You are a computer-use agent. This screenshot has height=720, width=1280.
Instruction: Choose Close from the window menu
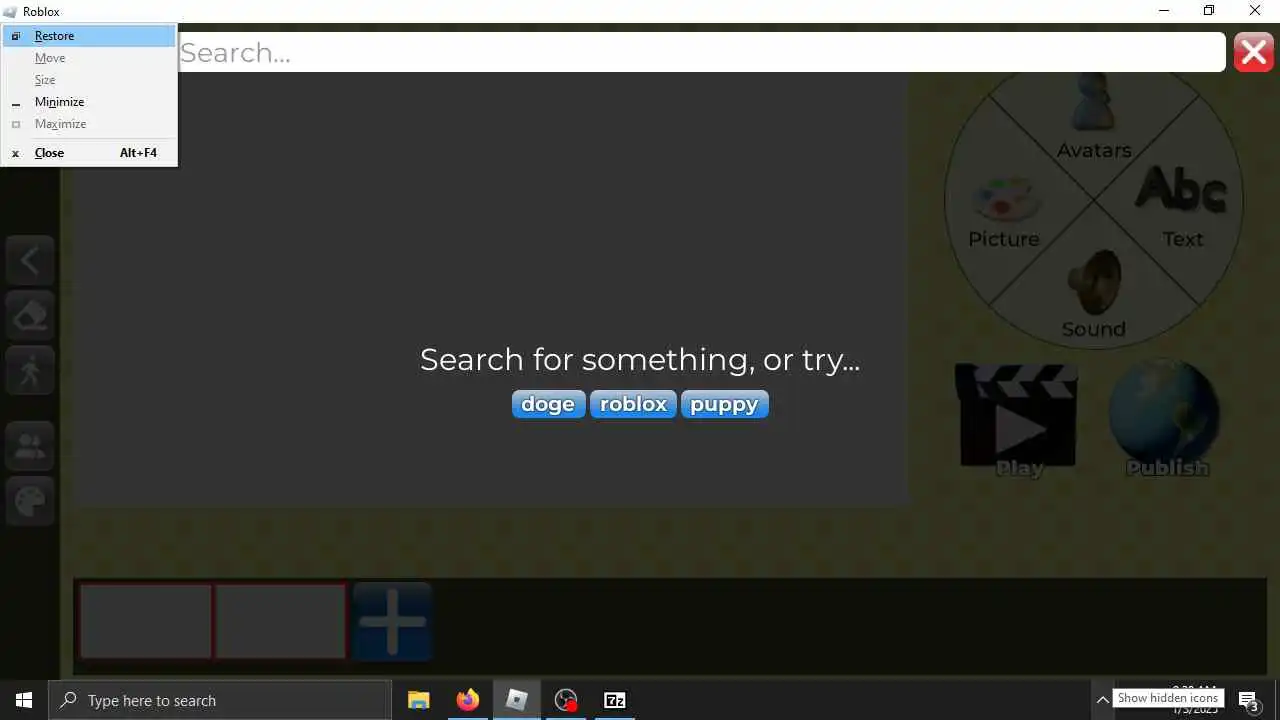click(89, 153)
